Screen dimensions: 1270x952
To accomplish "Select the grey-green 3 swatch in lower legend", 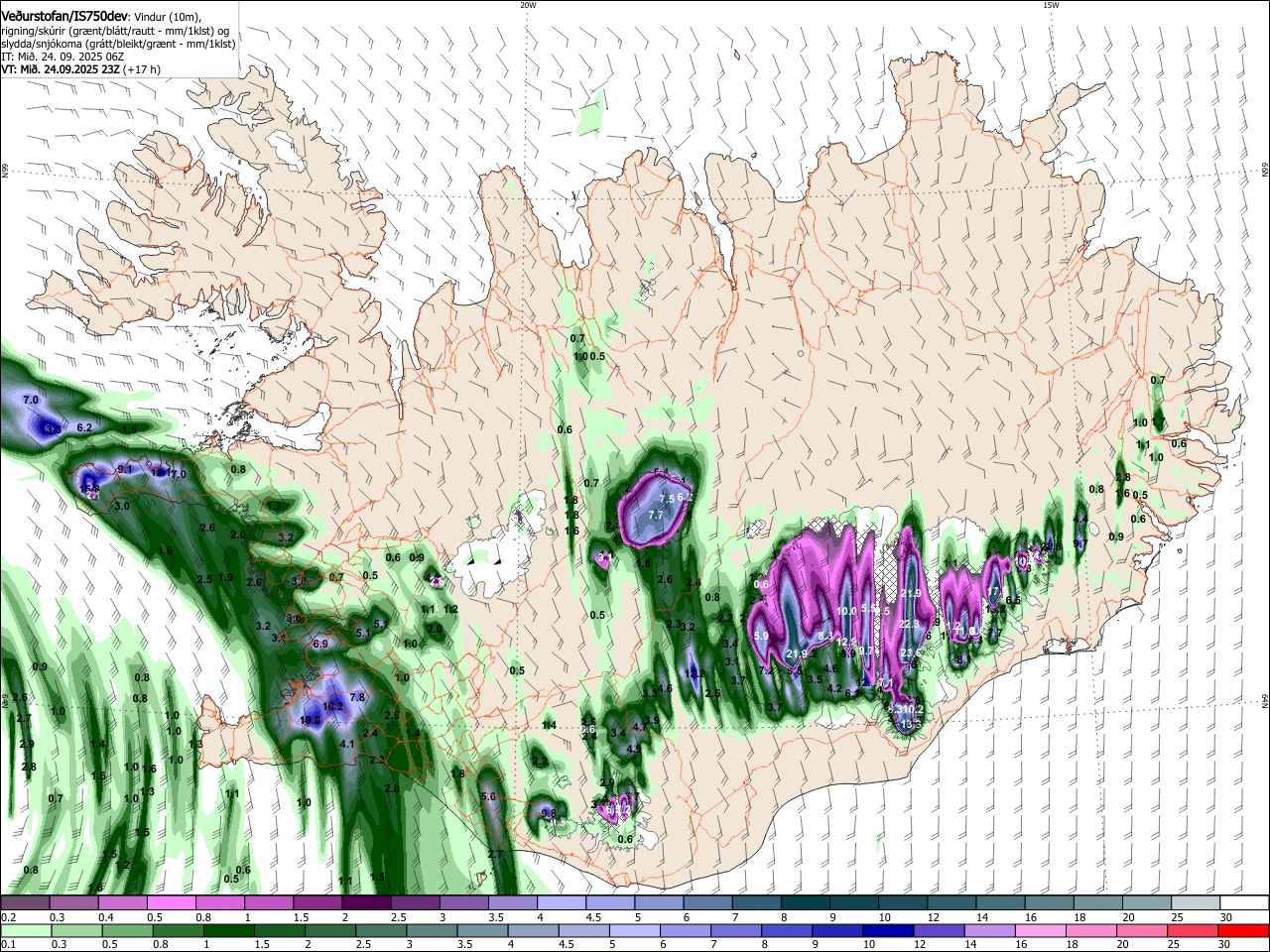I will 432,930.
